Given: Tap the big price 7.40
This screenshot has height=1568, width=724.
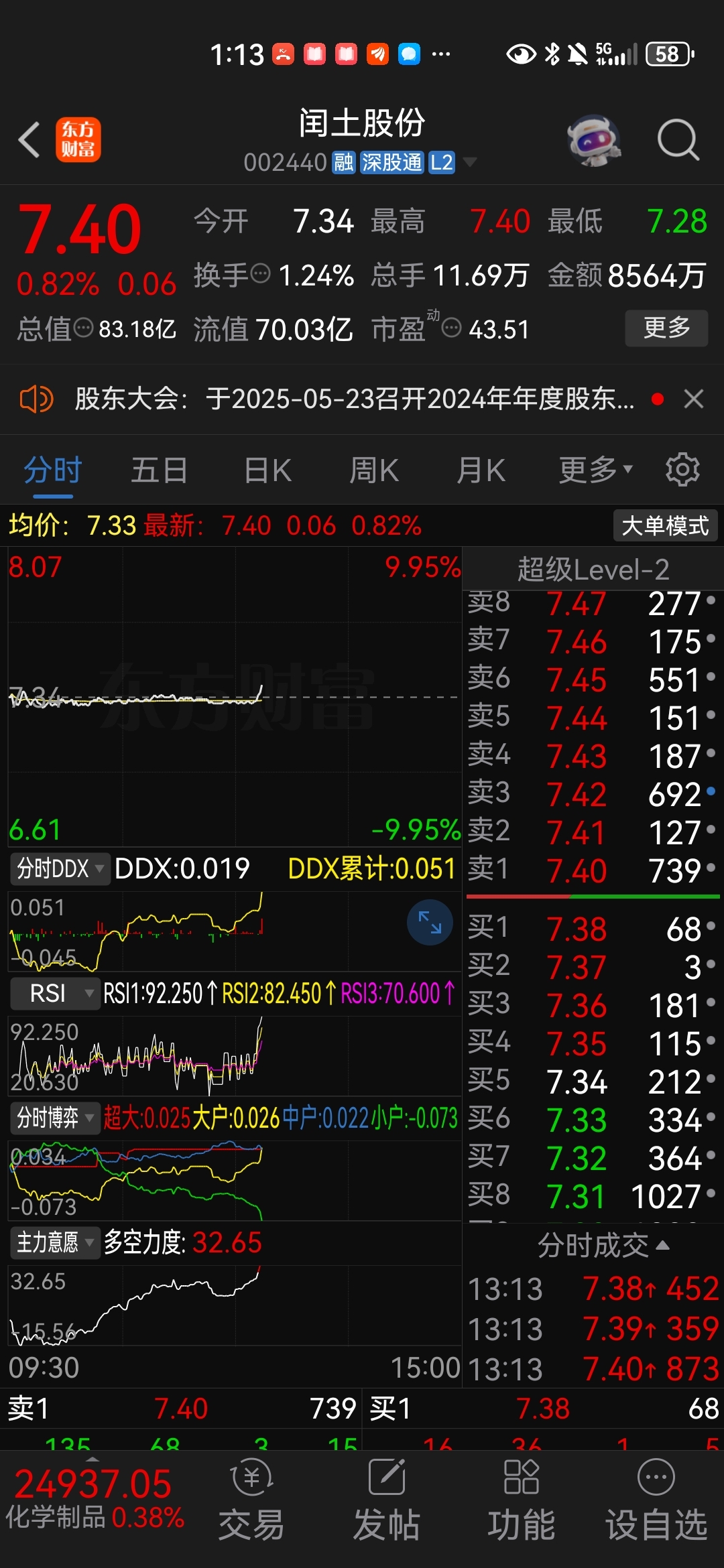Looking at the screenshot, I should click(x=80, y=230).
